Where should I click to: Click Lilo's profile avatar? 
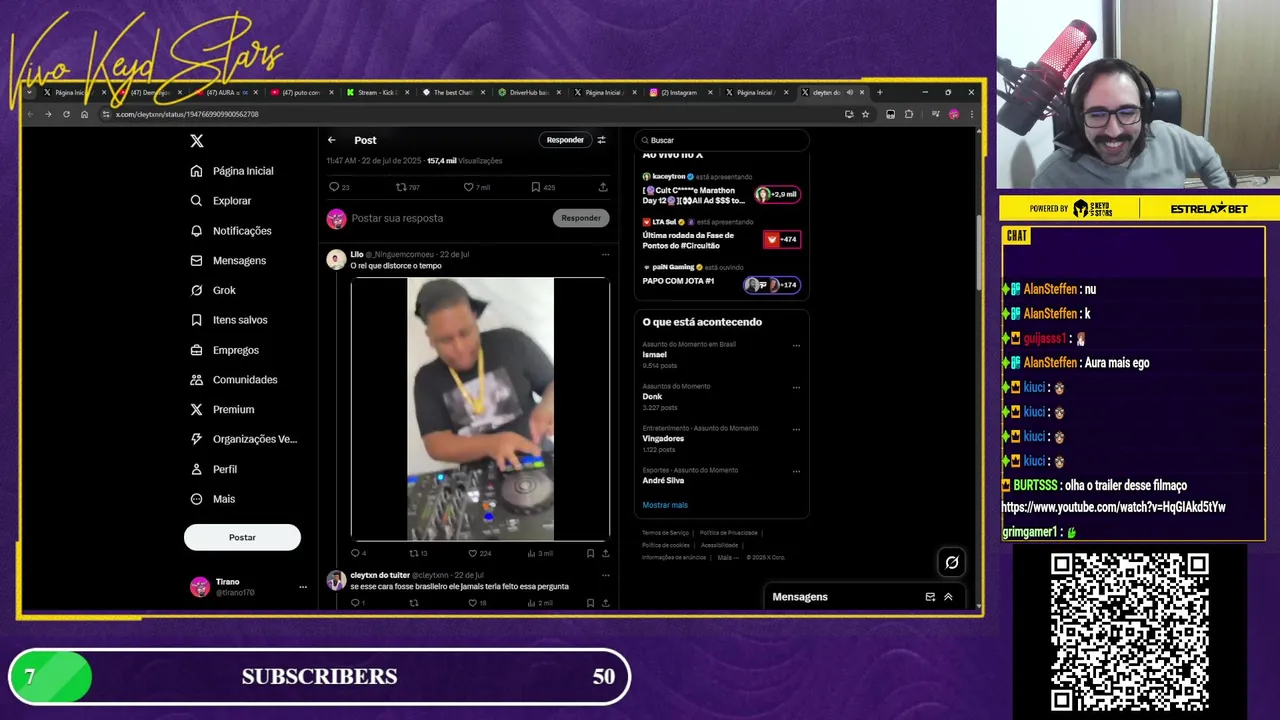point(336,259)
